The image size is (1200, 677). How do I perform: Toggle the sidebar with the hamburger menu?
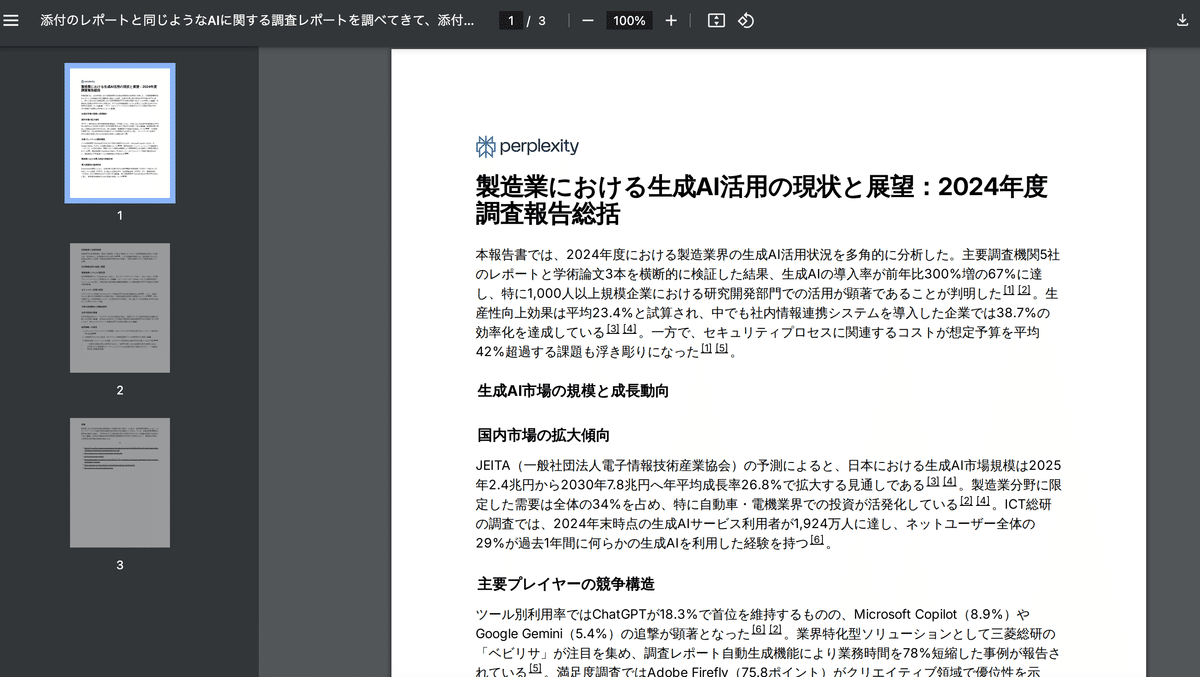pos(11,21)
